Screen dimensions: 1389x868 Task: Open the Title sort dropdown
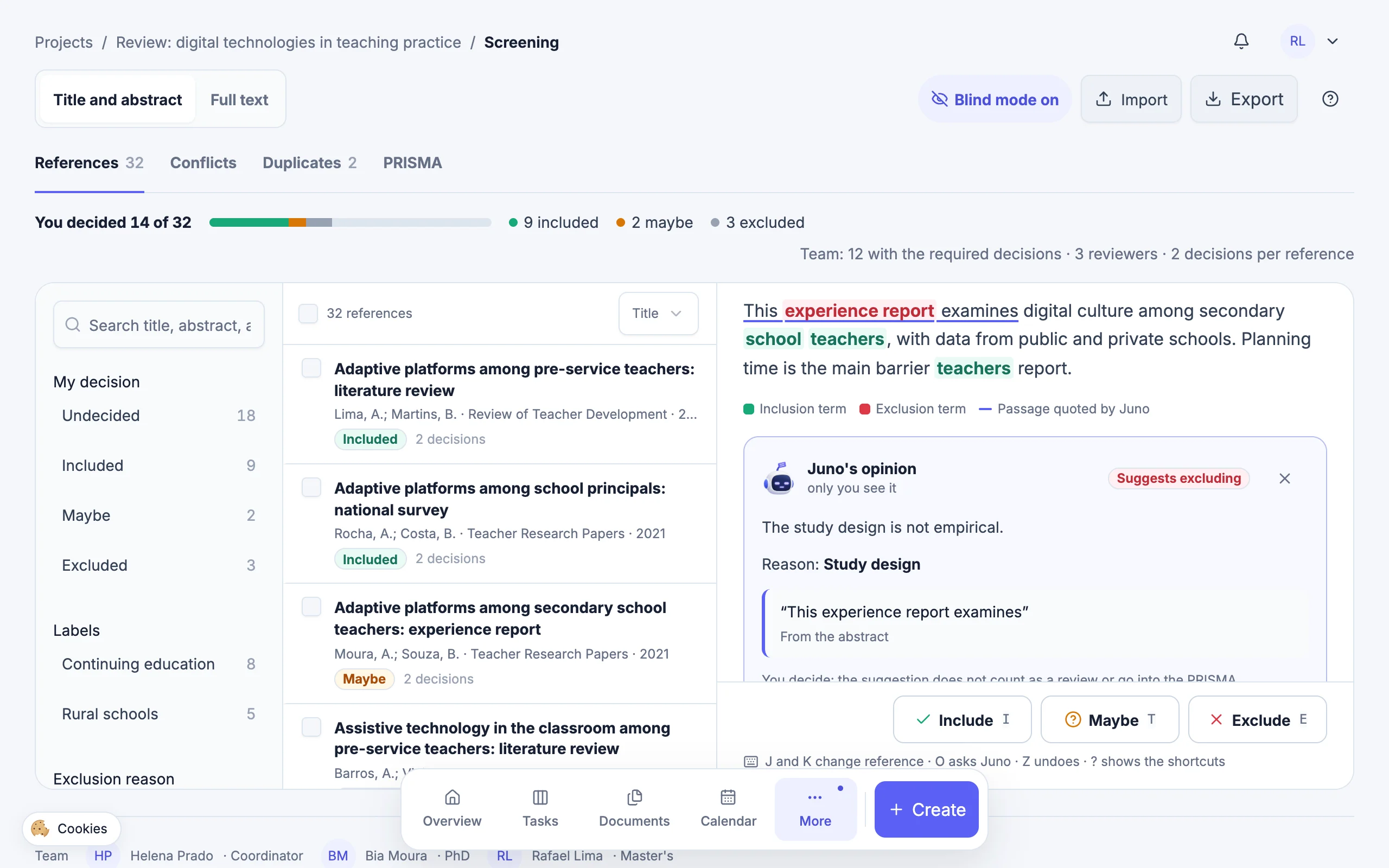pos(658,313)
